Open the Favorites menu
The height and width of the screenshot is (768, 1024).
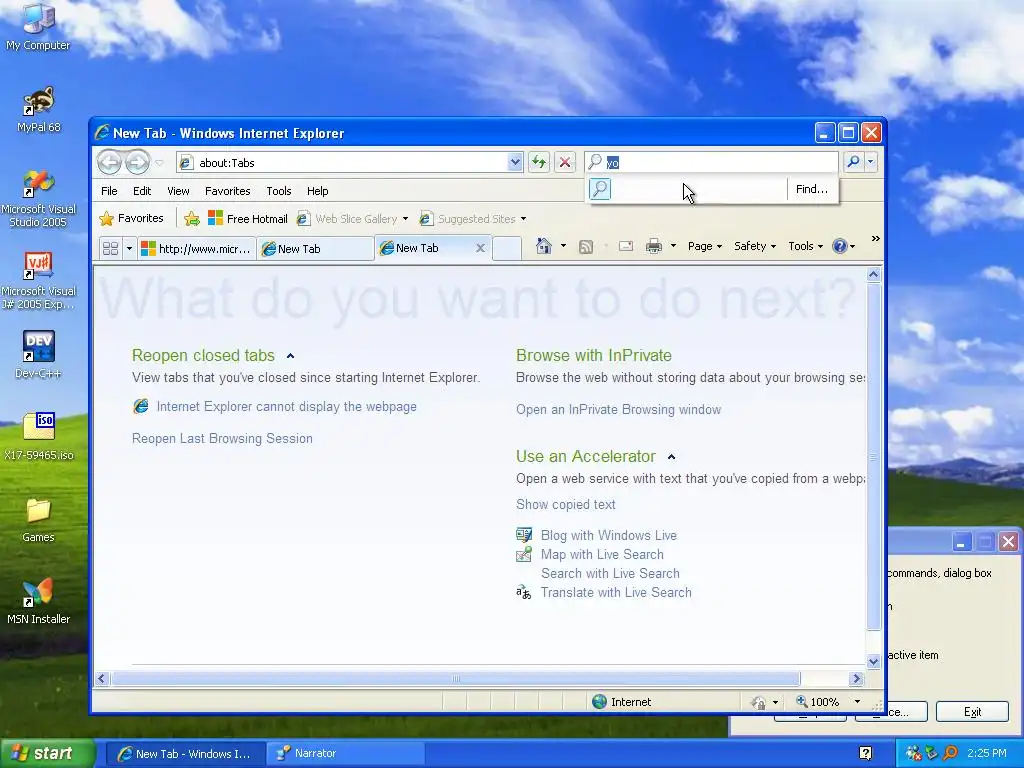[x=227, y=191]
